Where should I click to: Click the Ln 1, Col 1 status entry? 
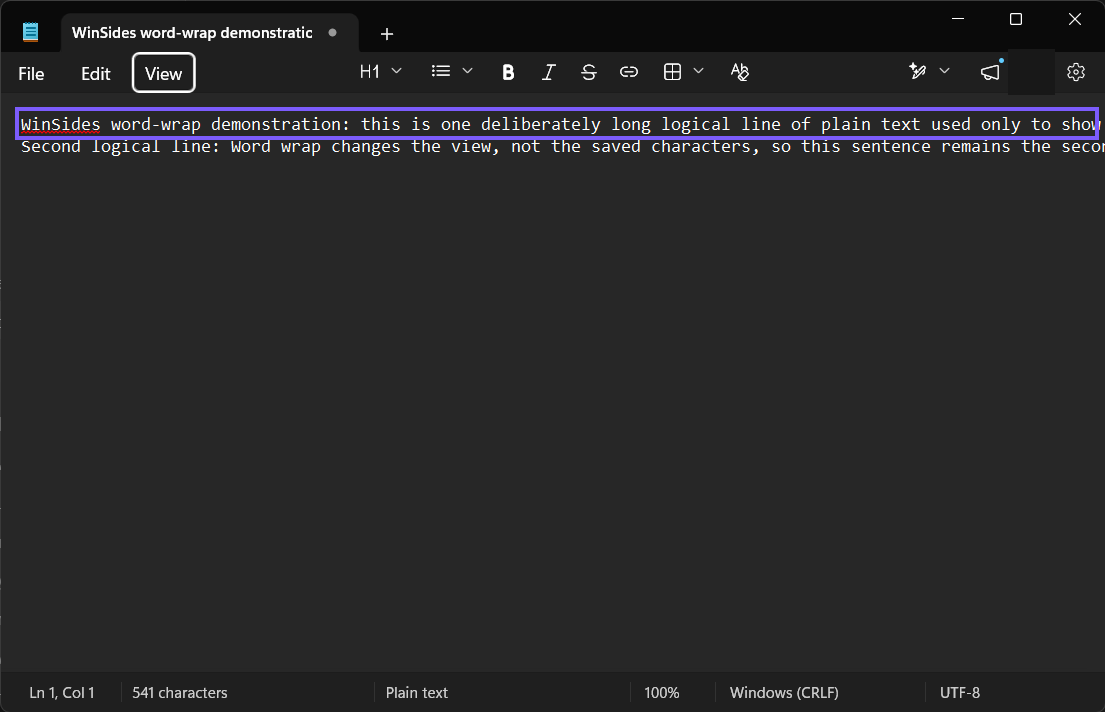[62, 693]
